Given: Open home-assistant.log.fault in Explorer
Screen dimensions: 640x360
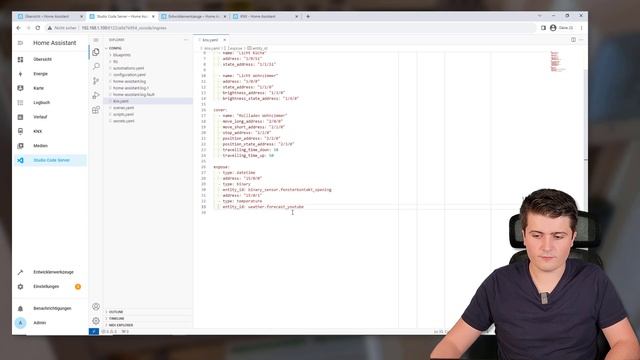Looking at the screenshot, I should coord(133,94).
